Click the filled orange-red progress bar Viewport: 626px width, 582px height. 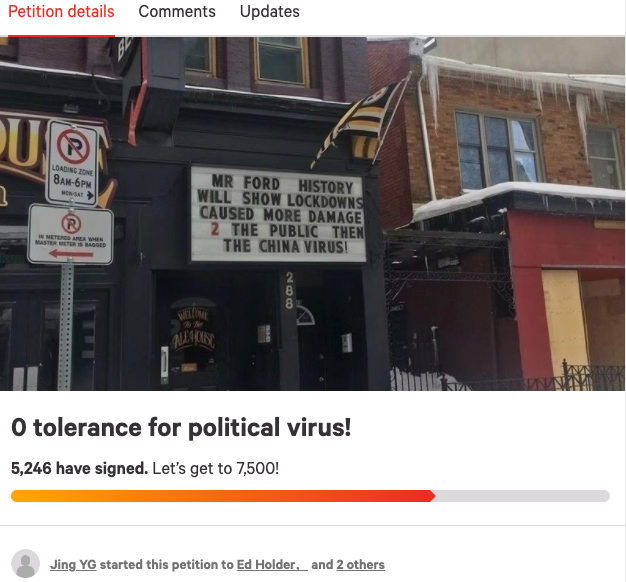point(223,496)
